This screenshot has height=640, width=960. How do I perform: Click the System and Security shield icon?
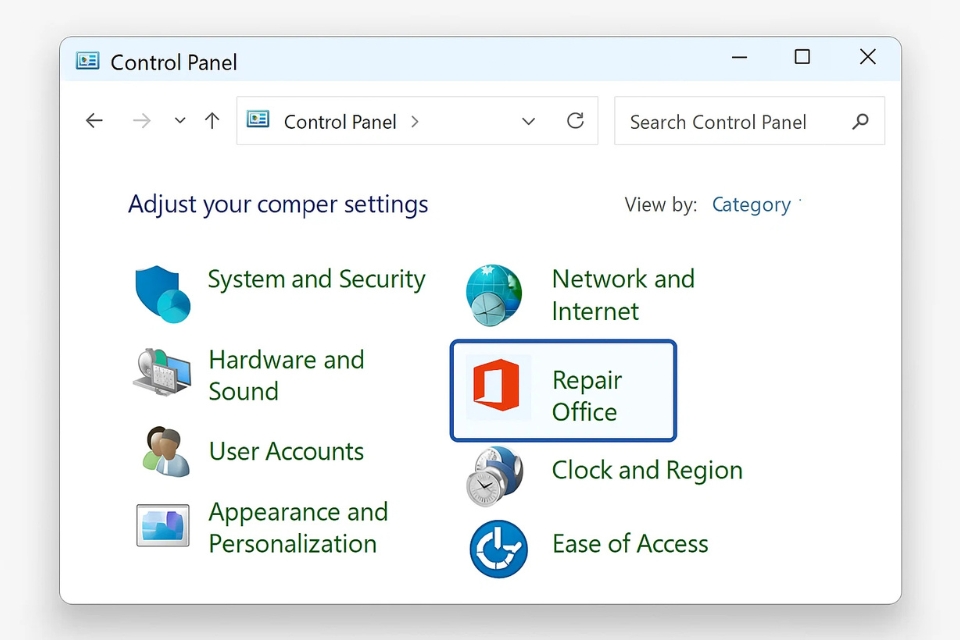pyautogui.click(x=162, y=294)
